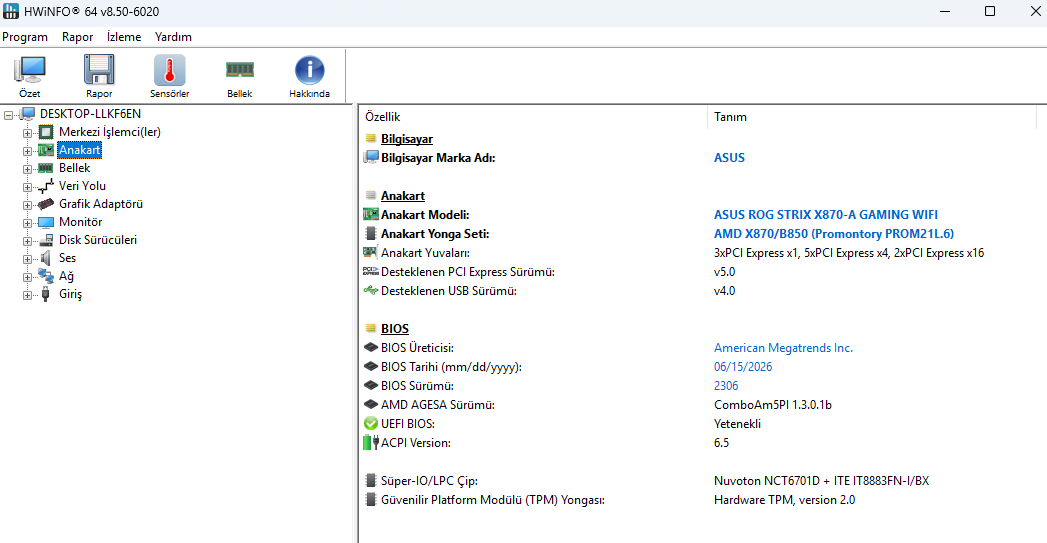
Task: Expand the Monitör tree node
Action: click(x=27, y=223)
